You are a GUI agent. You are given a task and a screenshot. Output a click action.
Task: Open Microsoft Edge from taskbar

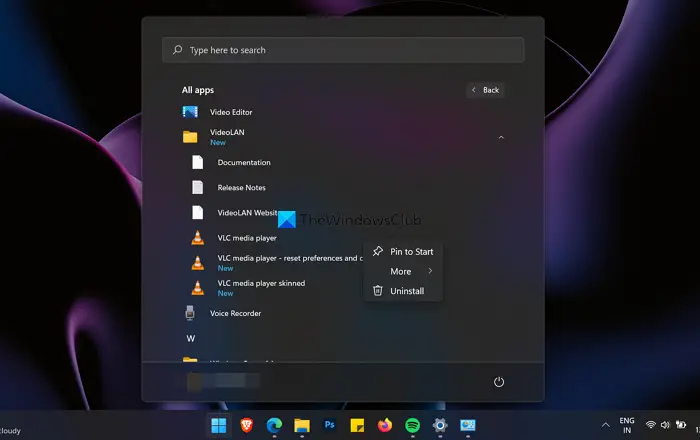pos(274,425)
